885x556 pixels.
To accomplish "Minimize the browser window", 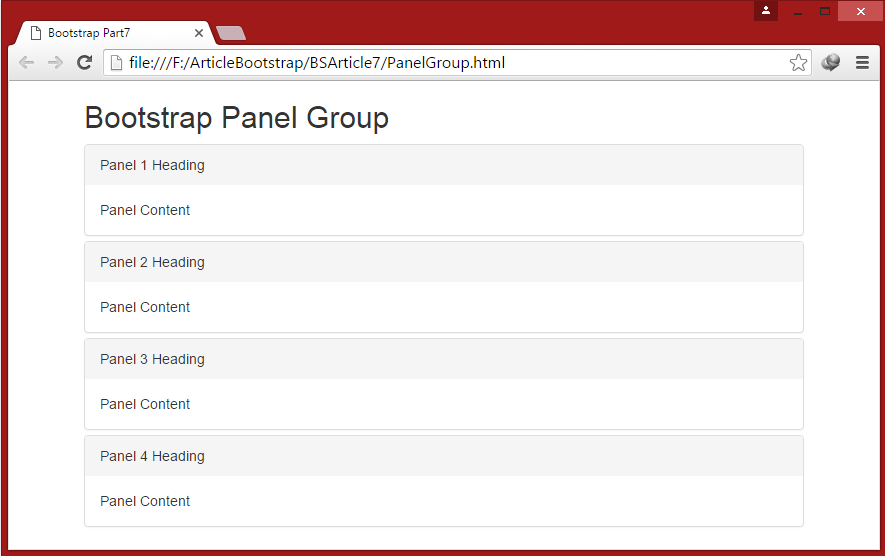I will click(x=798, y=12).
